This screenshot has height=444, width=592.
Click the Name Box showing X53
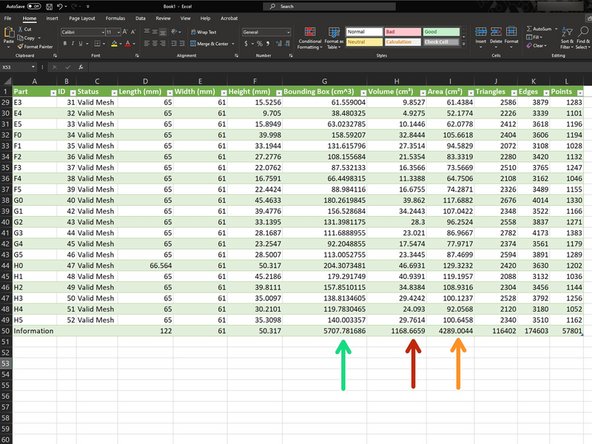coord(18,67)
